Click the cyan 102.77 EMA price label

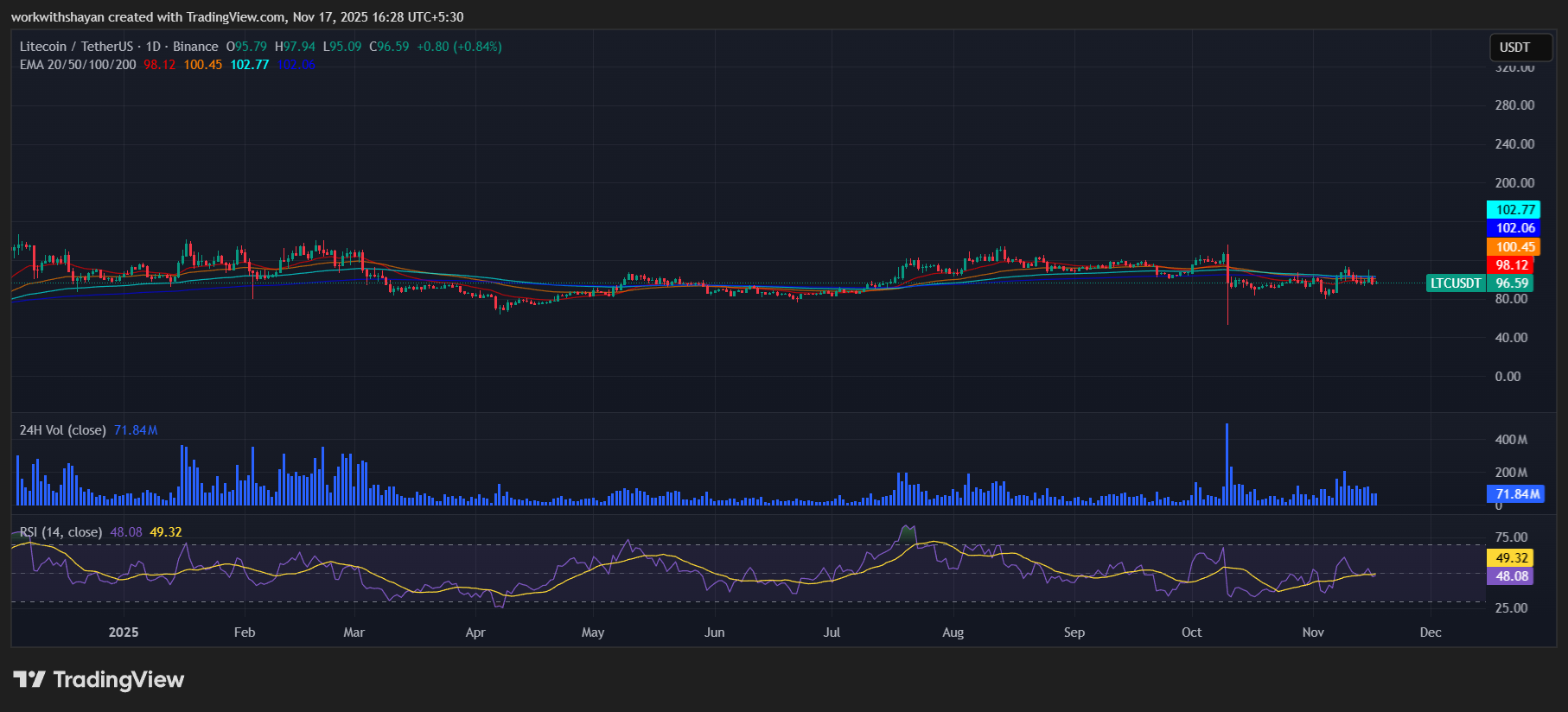(x=1513, y=210)
